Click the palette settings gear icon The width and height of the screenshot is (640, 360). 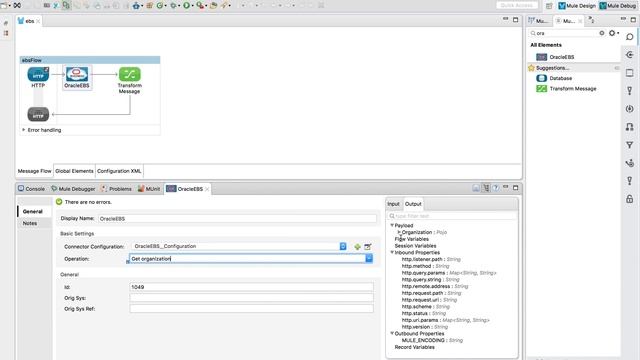[x=612, y=33]
